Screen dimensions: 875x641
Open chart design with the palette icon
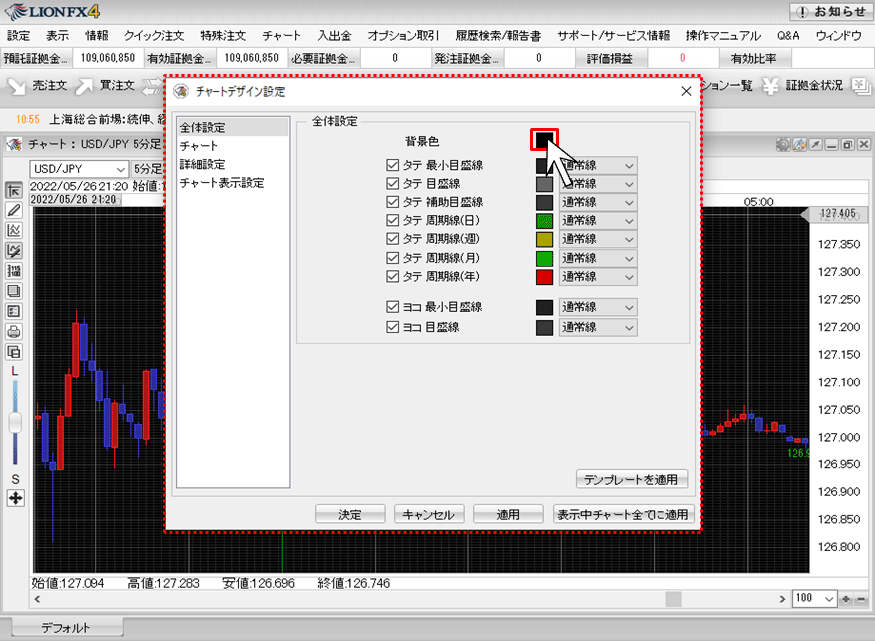pos(800,145)
